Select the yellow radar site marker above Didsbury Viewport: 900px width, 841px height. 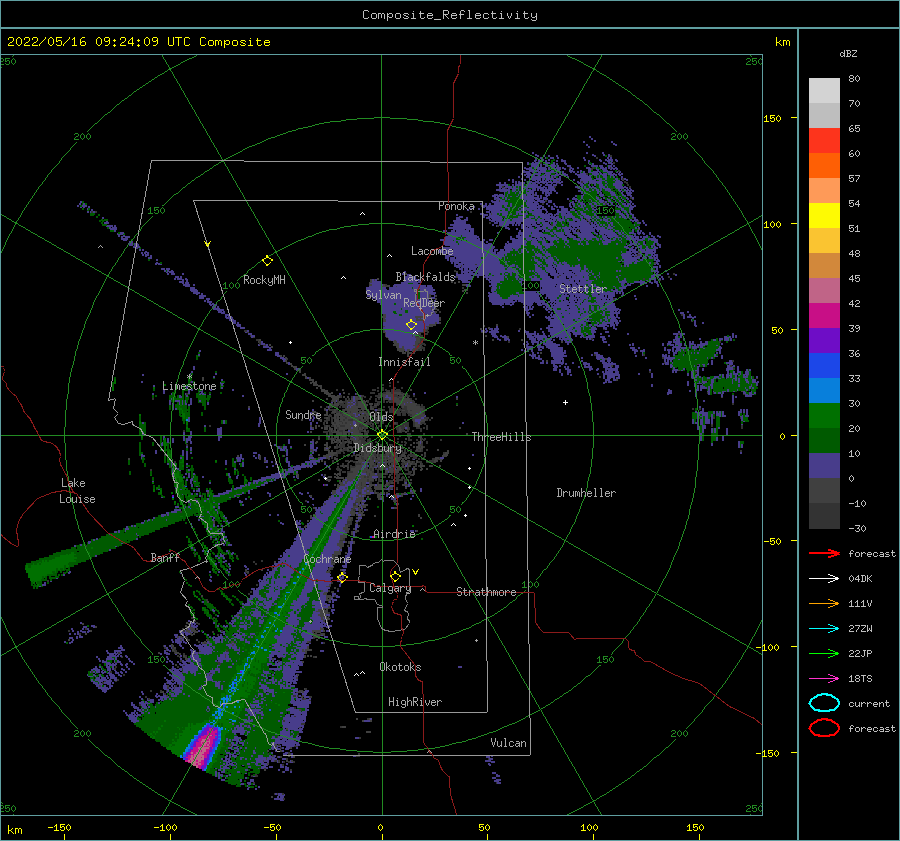[x=382, y=435]
